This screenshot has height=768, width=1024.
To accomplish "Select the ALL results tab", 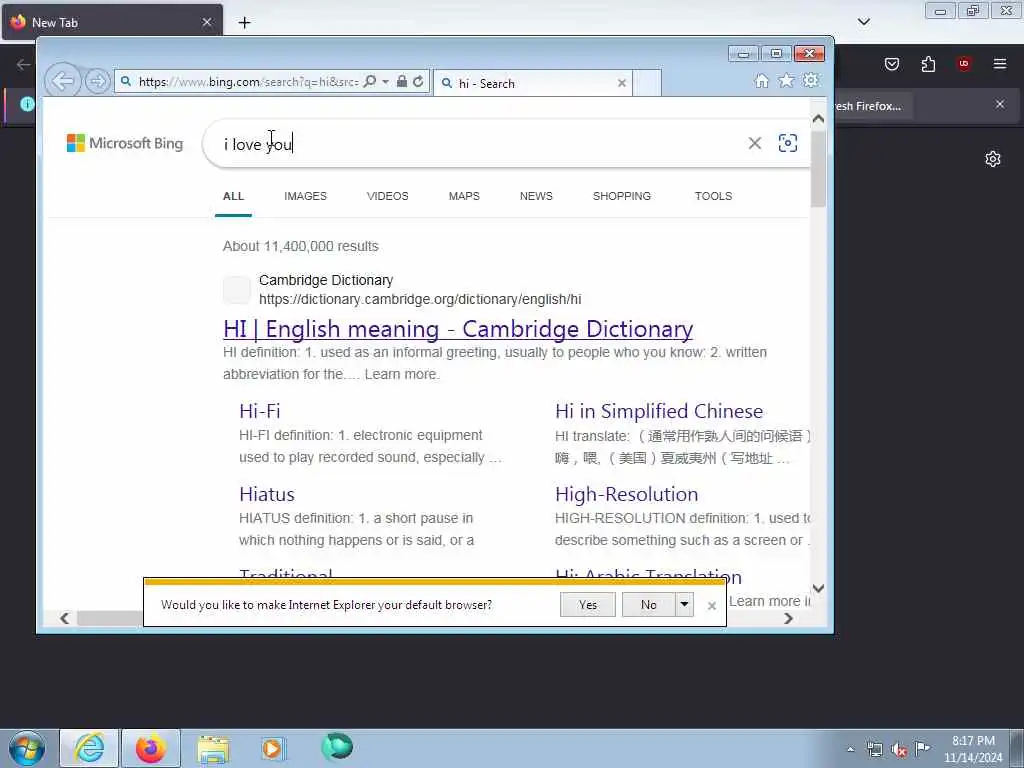I will tap(233, 196).
